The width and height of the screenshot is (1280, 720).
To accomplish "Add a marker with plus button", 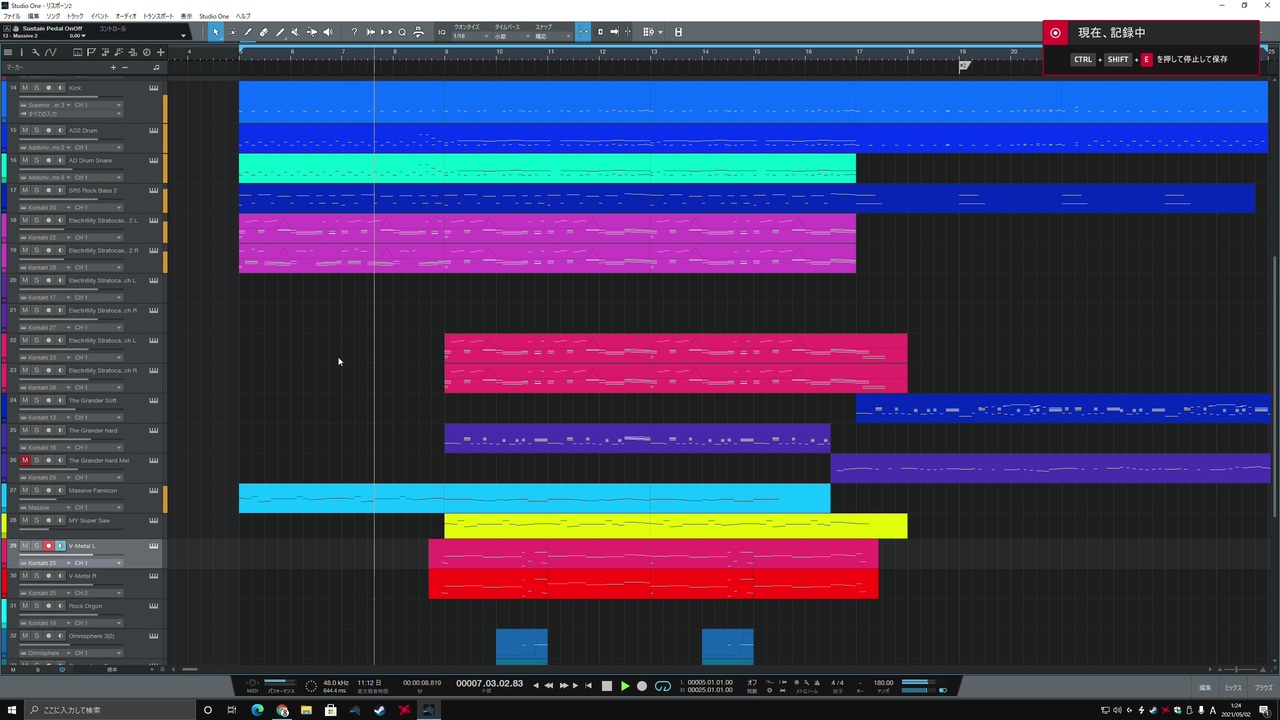I will tap(113, 67).
